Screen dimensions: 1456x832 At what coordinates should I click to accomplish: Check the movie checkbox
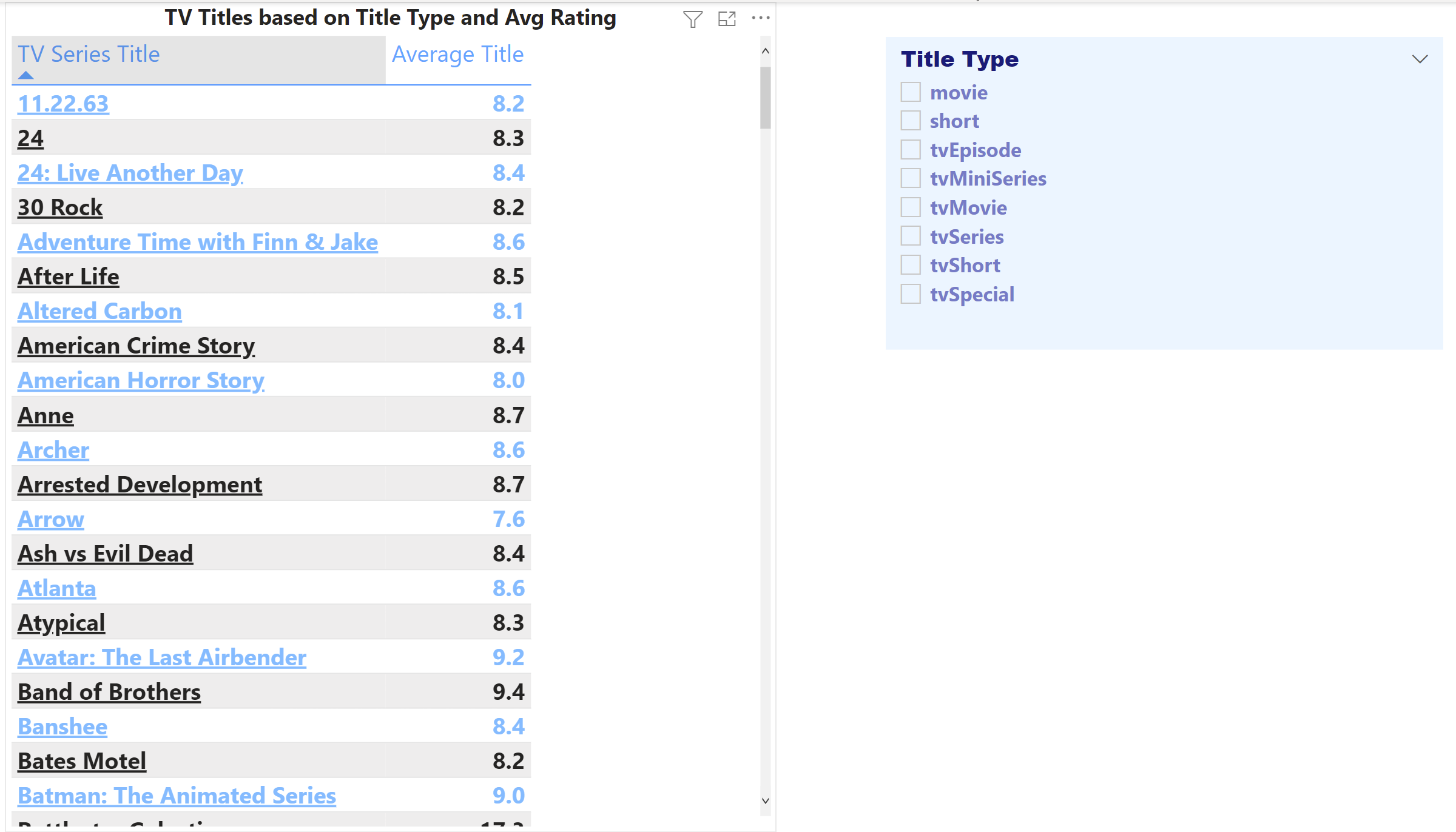click(x=911, y=92)
